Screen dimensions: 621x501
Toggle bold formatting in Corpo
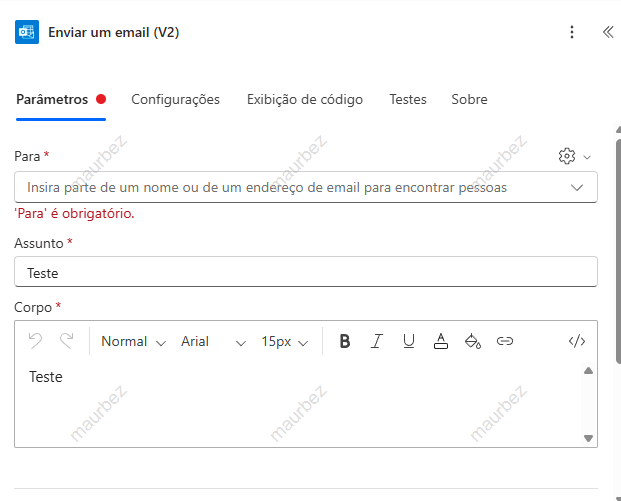click(x=345, y=341)
